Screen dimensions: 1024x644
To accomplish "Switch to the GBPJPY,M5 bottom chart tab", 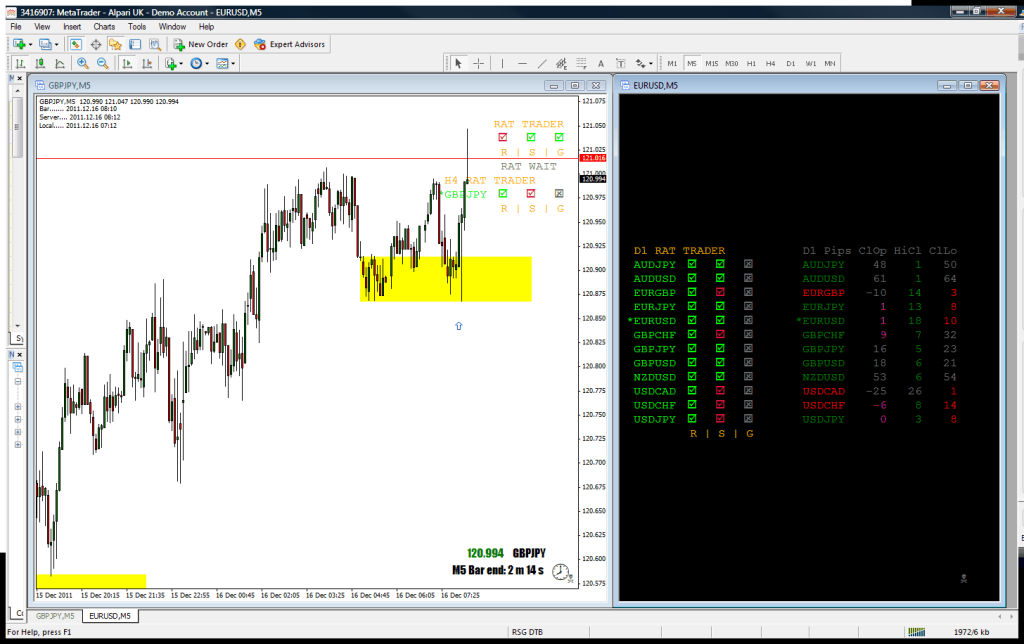I will [55, 616].
